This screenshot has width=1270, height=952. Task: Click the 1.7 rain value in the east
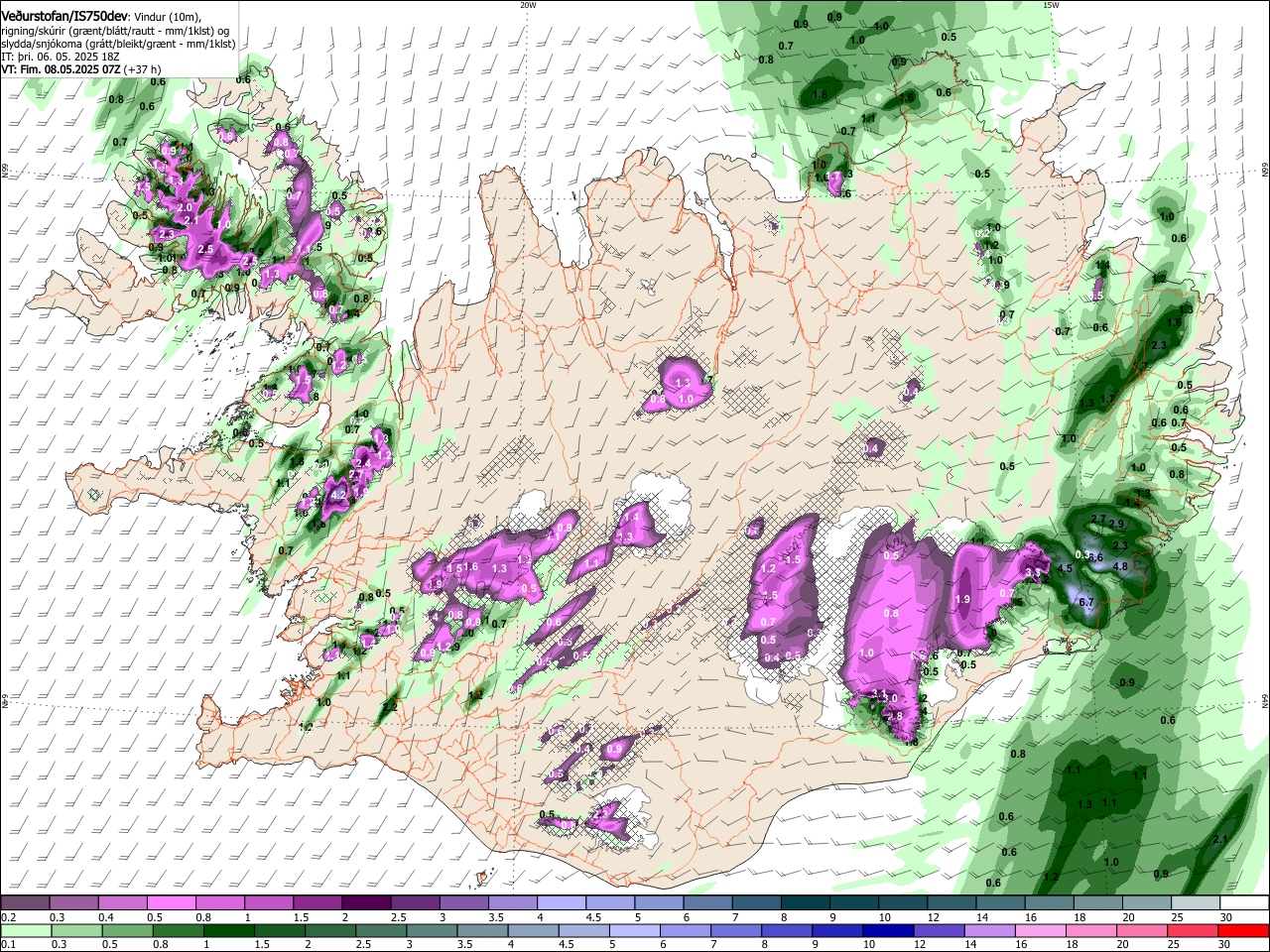[x=1108, y=399]
